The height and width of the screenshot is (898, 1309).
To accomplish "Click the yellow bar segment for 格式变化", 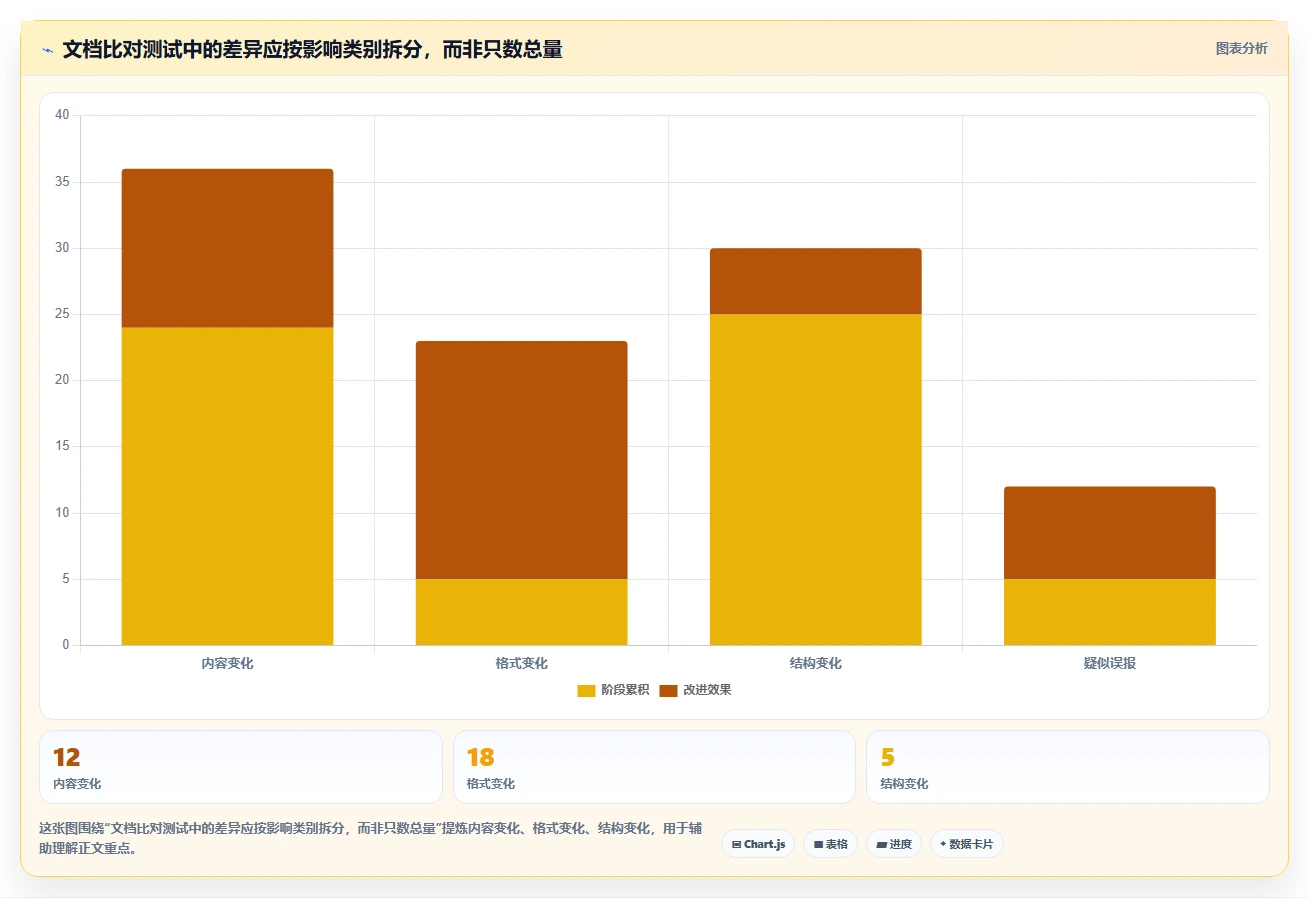I will point(521,612).
